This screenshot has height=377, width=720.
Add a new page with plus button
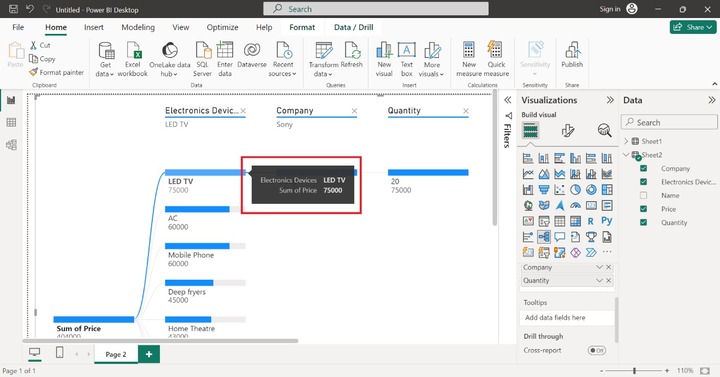click(149, 354)
